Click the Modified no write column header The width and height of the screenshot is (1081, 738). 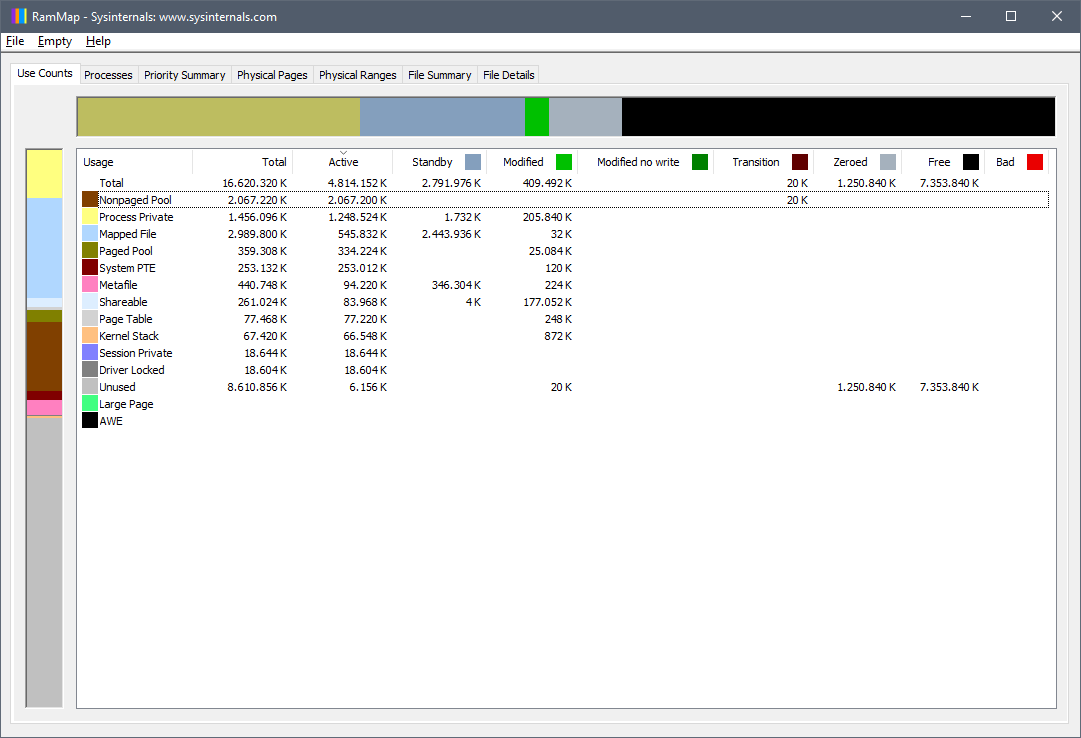[645, 162]
